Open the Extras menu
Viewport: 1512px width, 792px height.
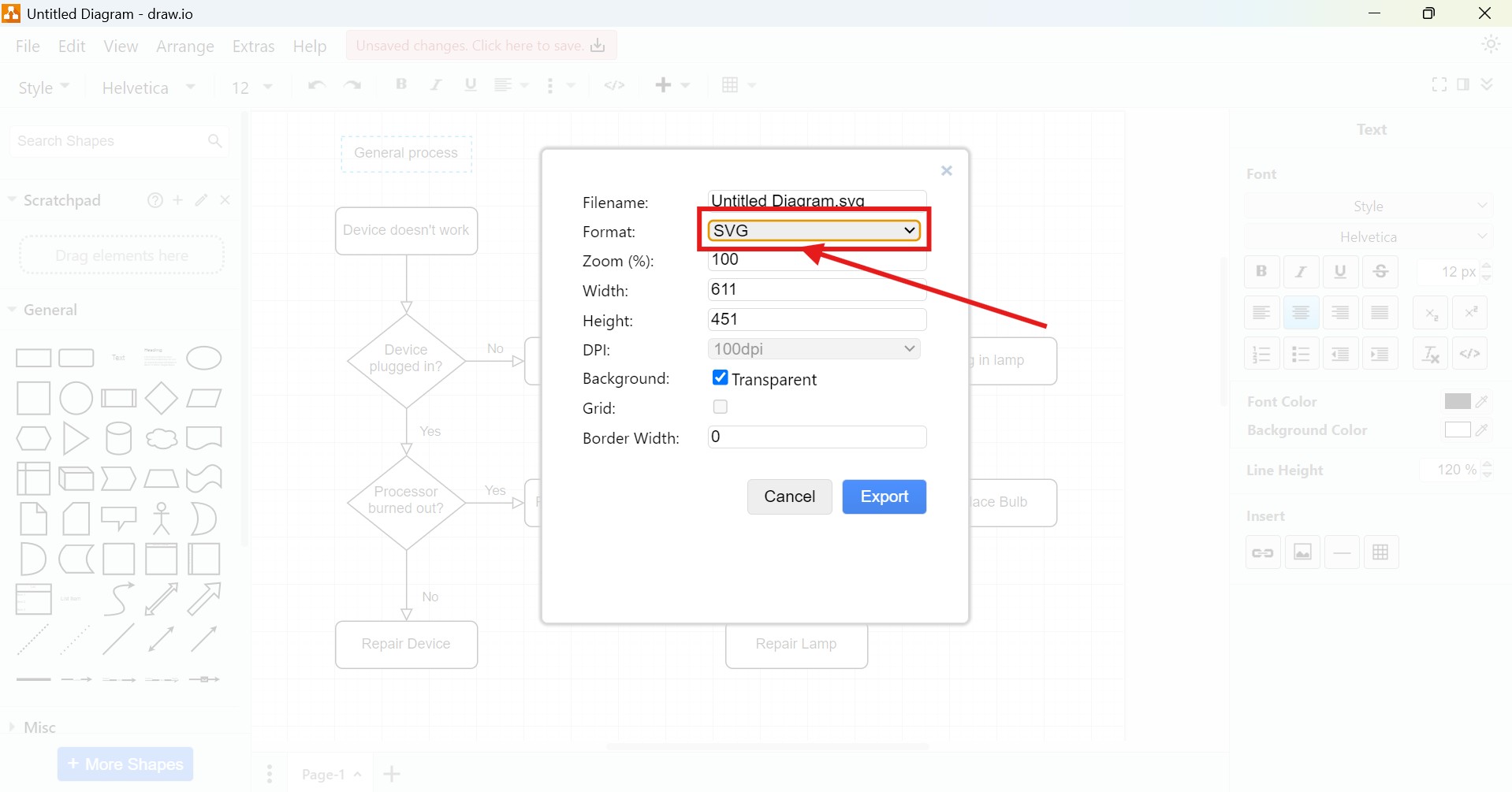pyautogui.click(x=253, y=46)
